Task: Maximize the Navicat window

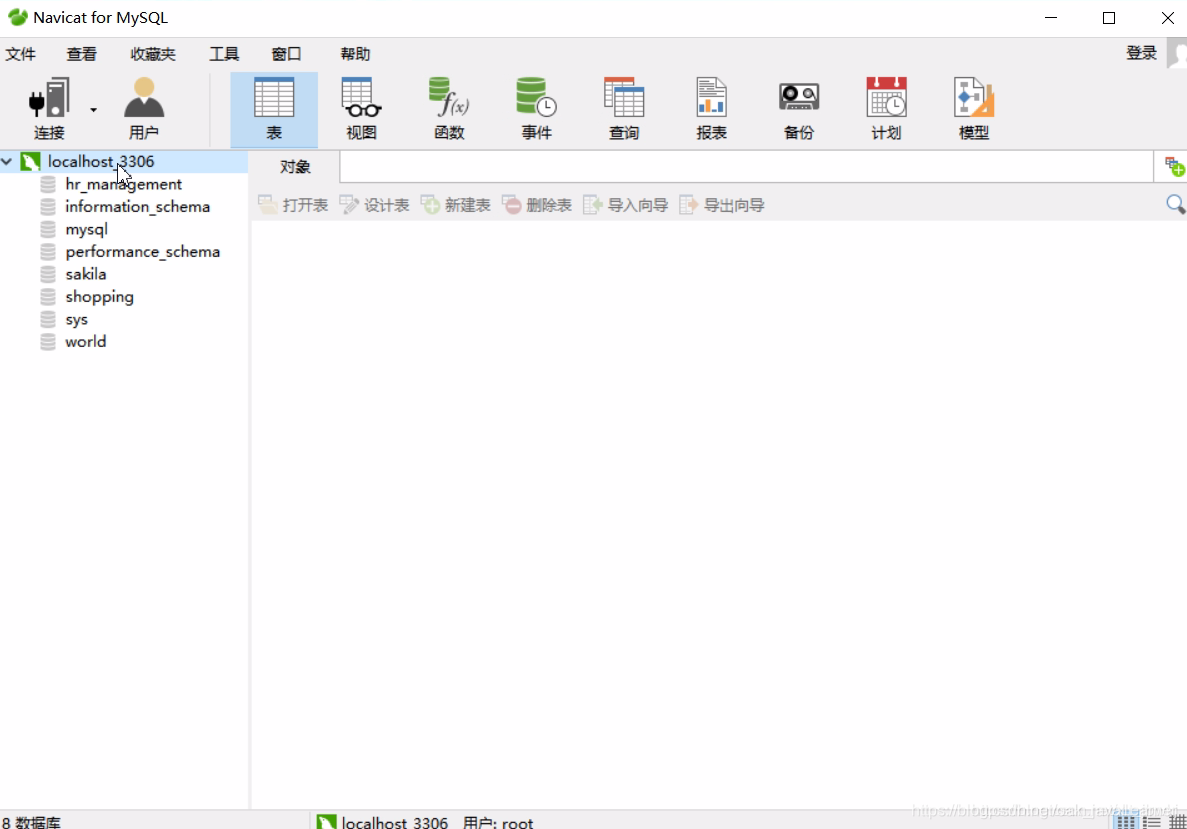Action: (1109, 18)
